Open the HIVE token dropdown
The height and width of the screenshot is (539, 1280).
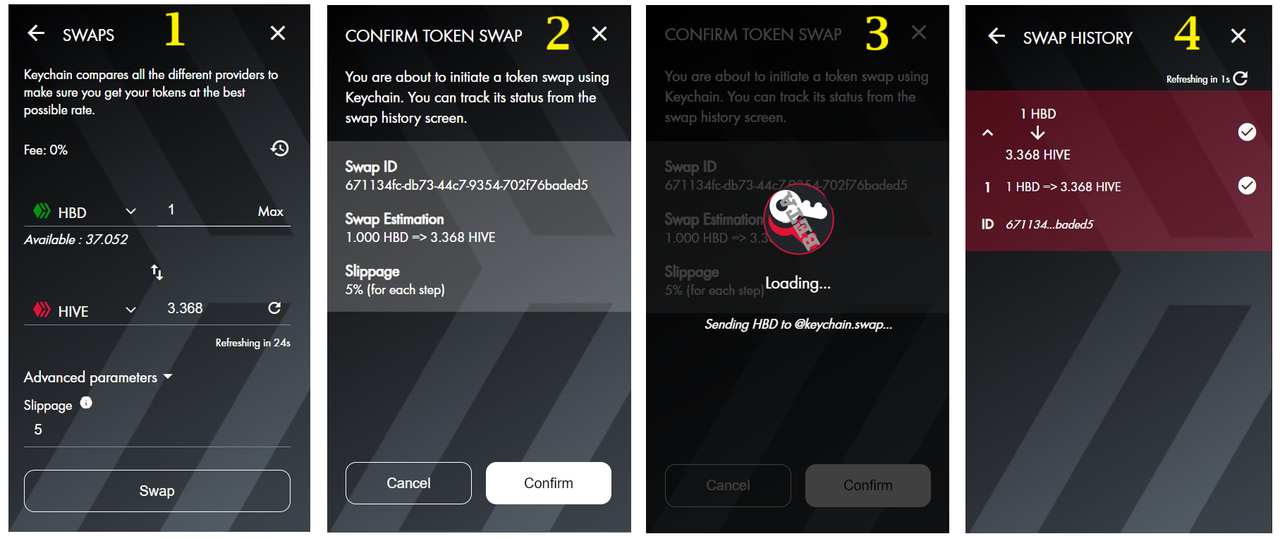(x=130, y=310)
